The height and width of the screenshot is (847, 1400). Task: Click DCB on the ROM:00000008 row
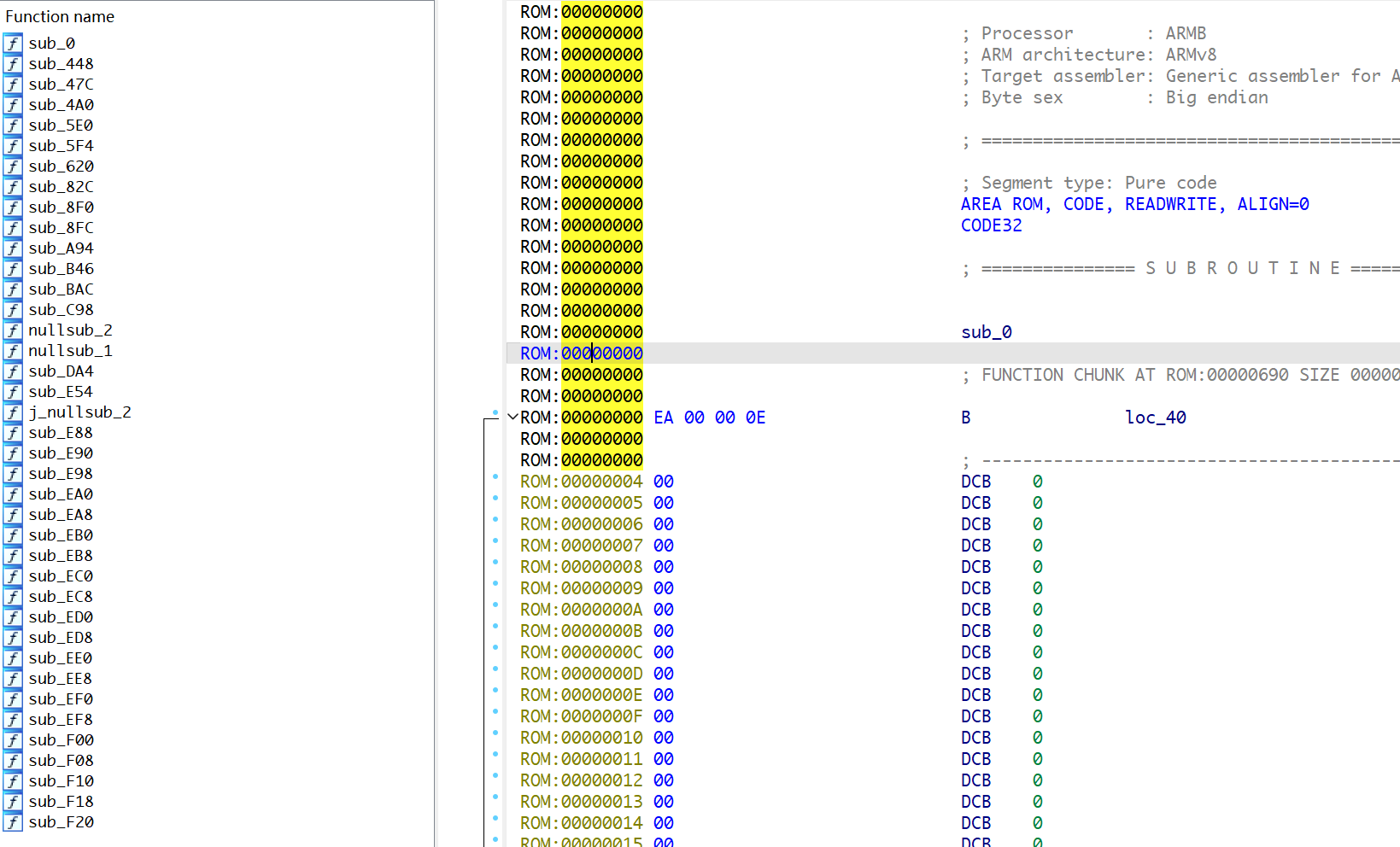[x=975, y=567]
